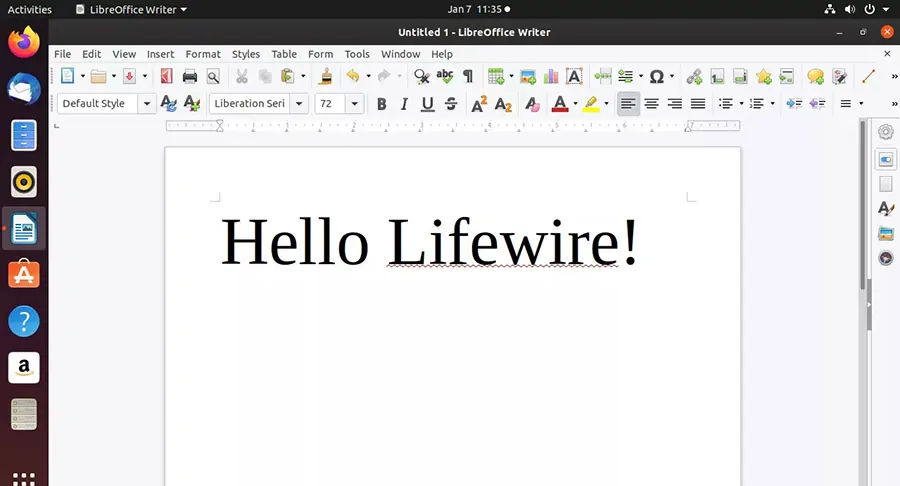This screenshot has width=900, height=486.
Task: Click the Copy icon
Action: [265, 76]
